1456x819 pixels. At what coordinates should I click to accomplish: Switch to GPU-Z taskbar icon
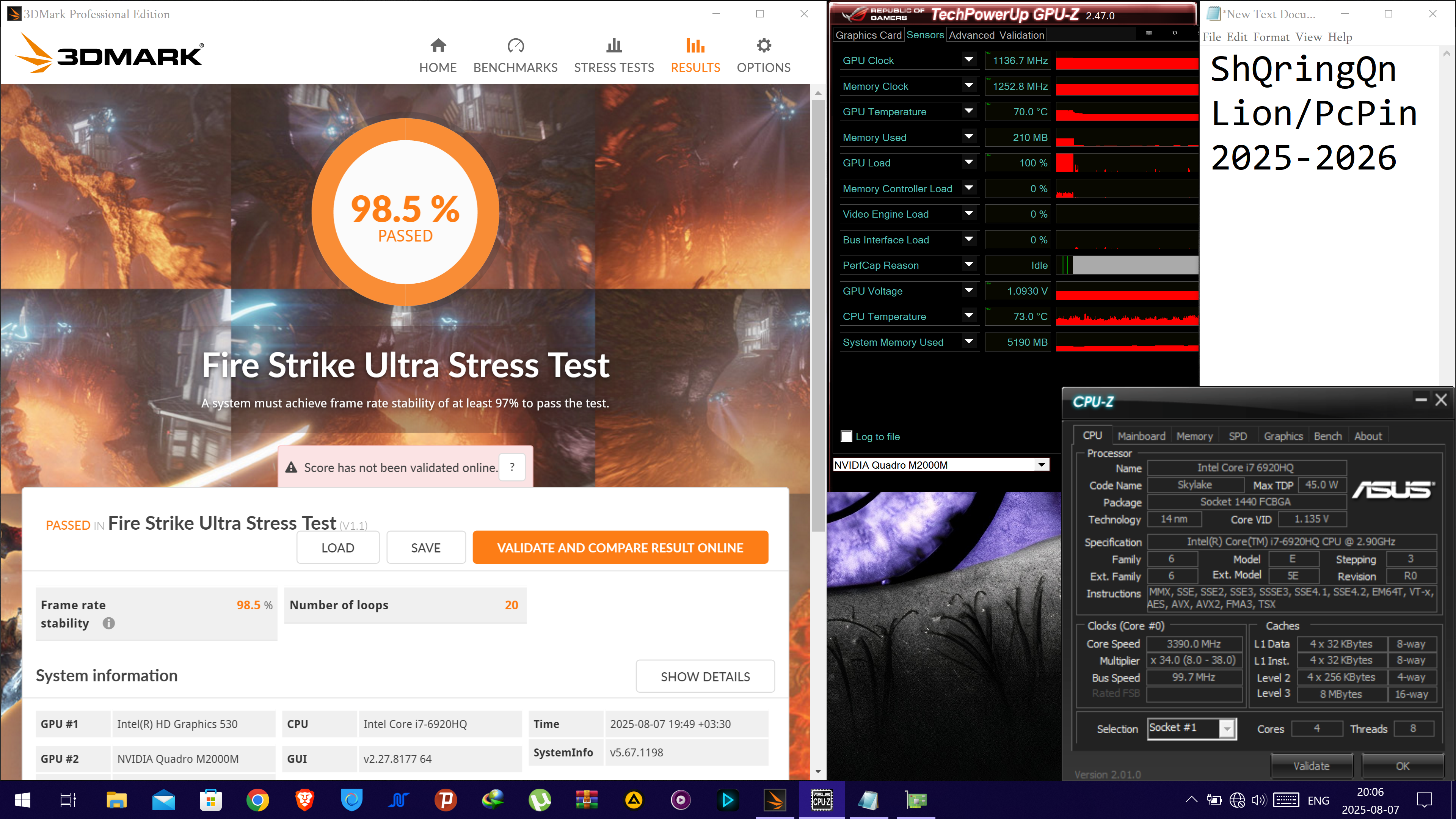(916, 800)
